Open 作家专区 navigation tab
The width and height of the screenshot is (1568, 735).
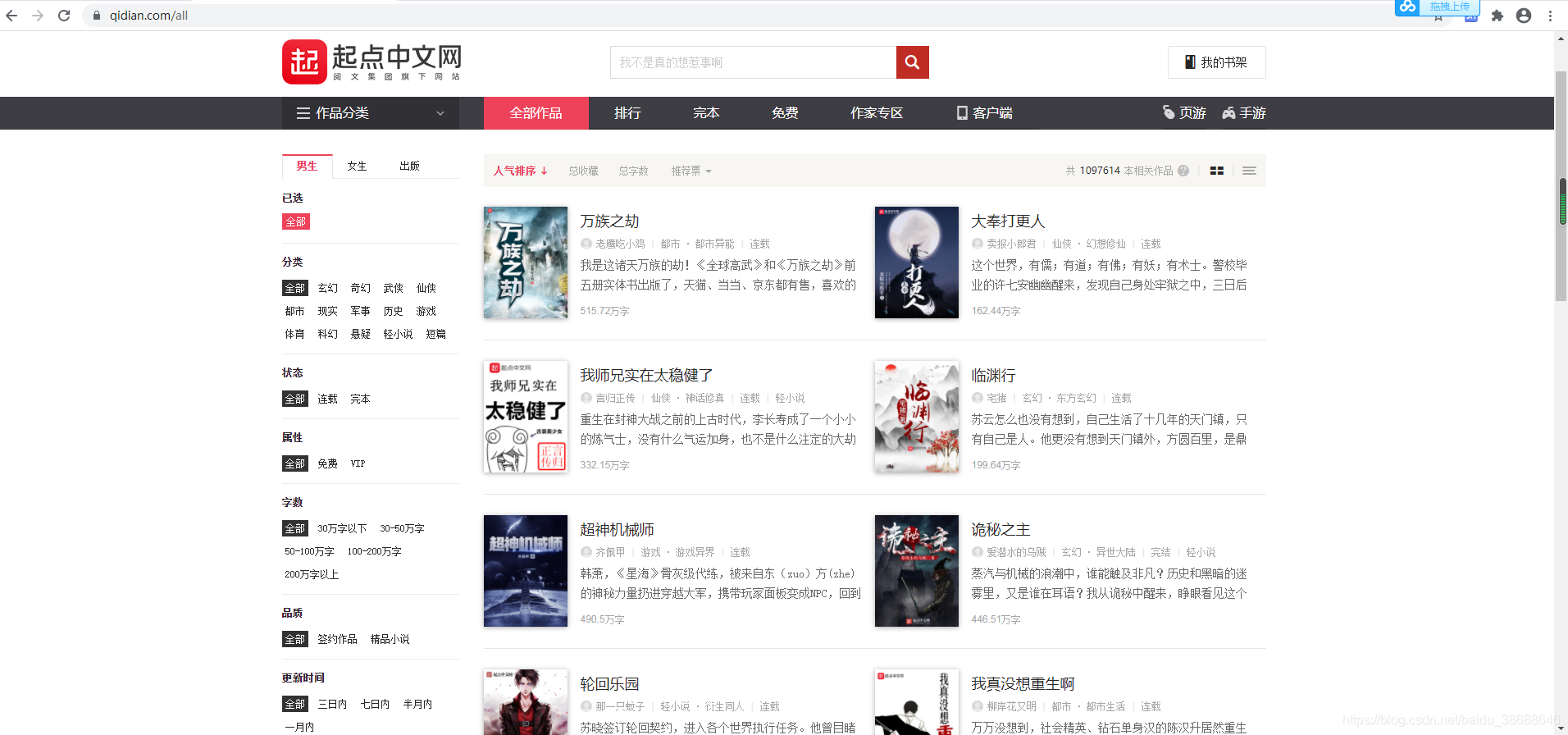coord(877,113)
